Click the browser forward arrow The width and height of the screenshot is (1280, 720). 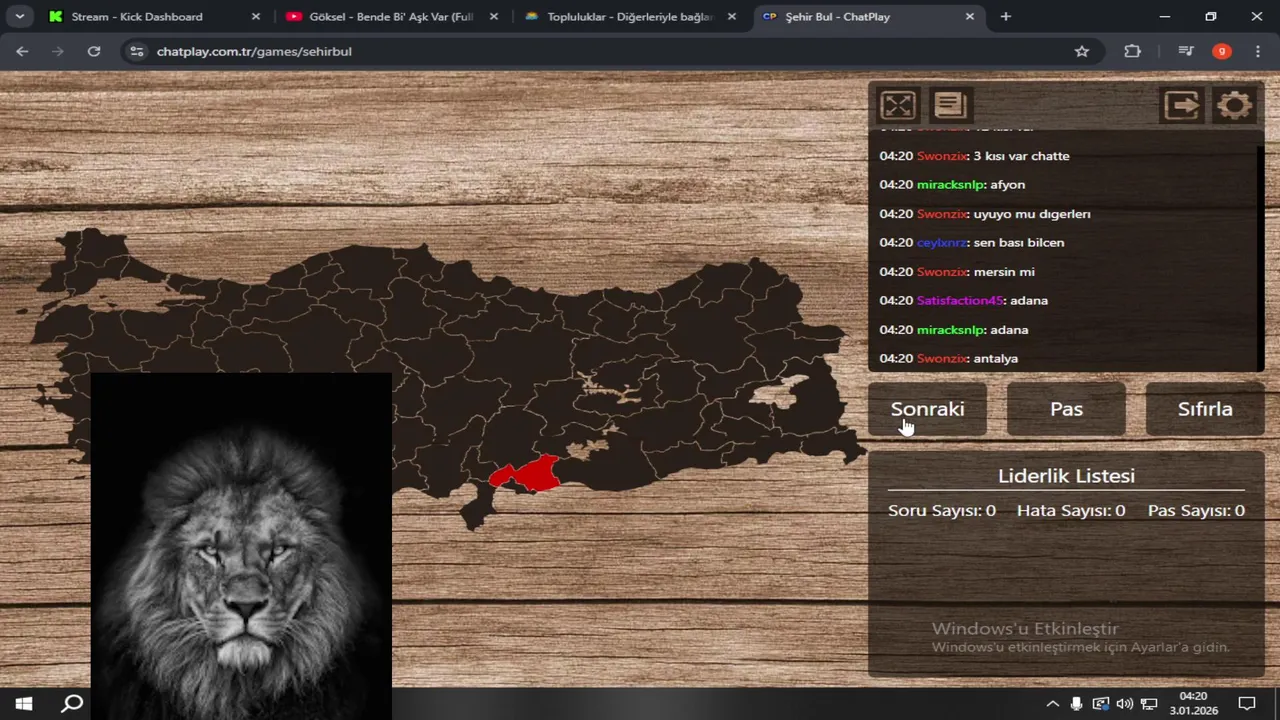(x=58, y=51)
